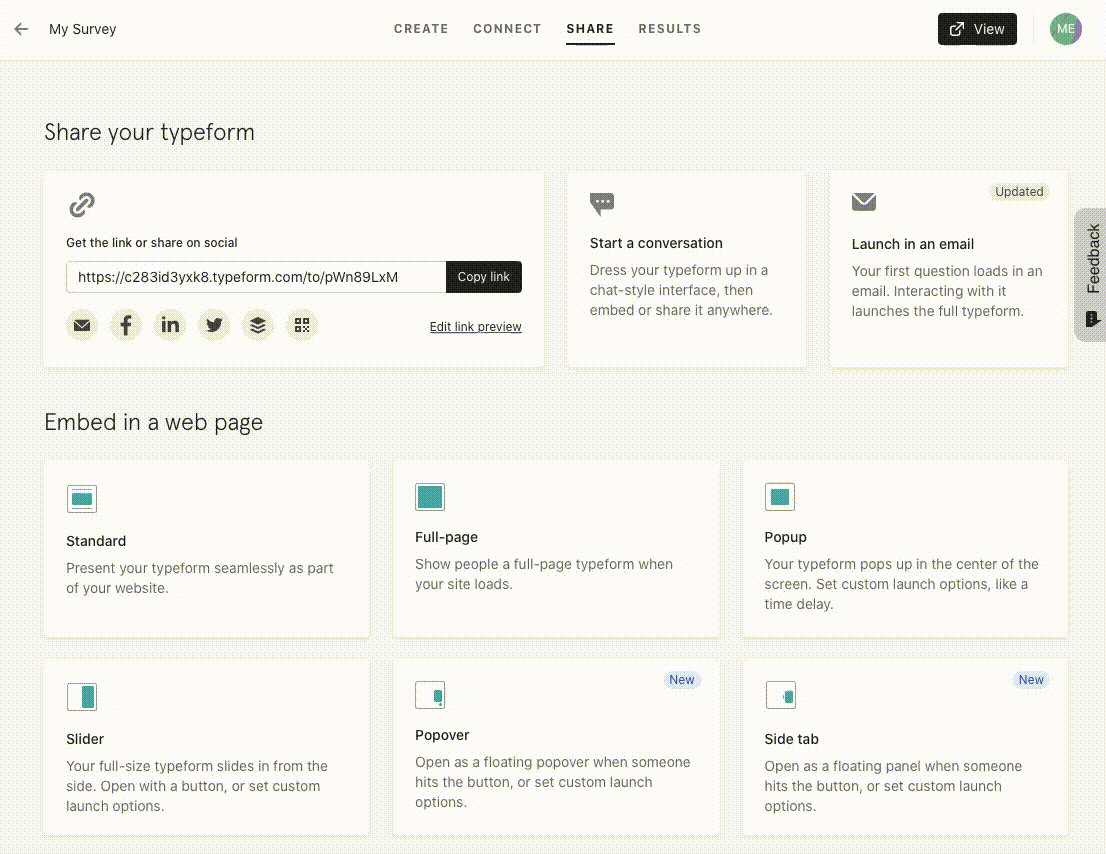This screenshot has height=854, width=1106.
Task: Select the Side tab embed icon
Action: (781, 695)
